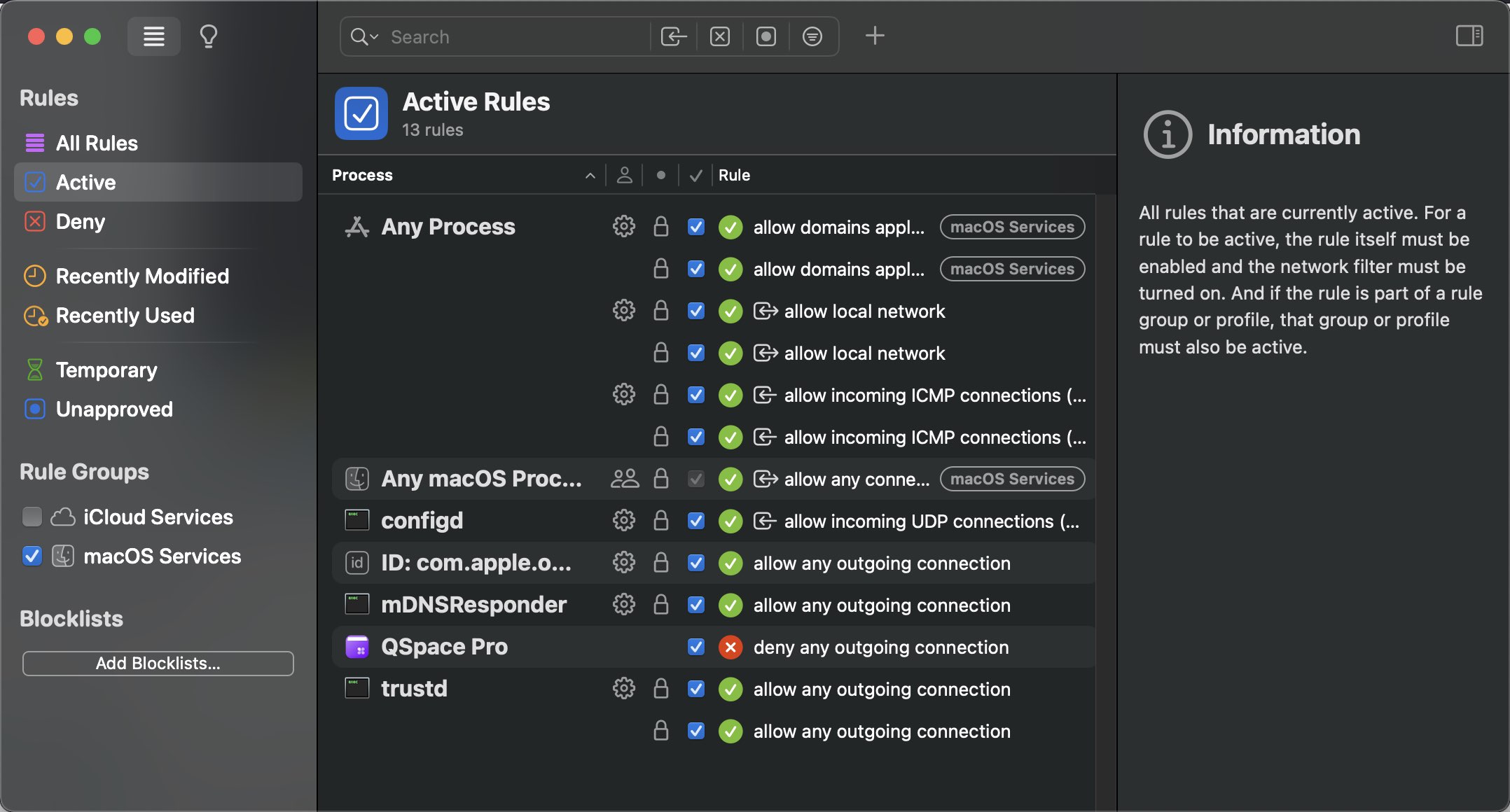1510x812 pixels.
Task: Filter by incoming connections arrow icon
Action: click(x=673, y=36)
